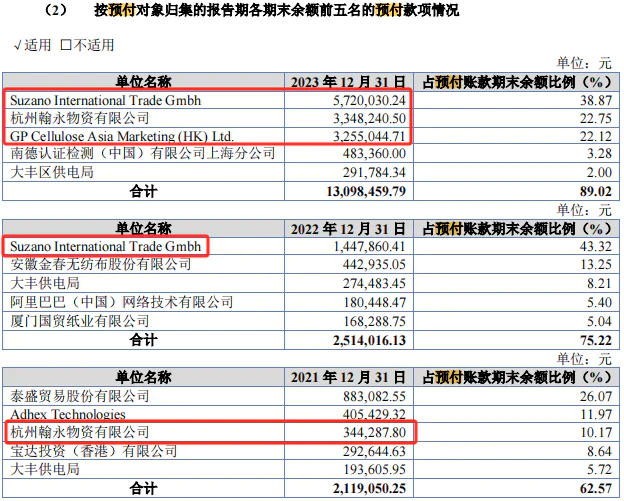The width and height of the screenshot is (624, 501).
Task: Select 厦门国贸纸业有限公司 cell
Action: click(x=78, y=320)
